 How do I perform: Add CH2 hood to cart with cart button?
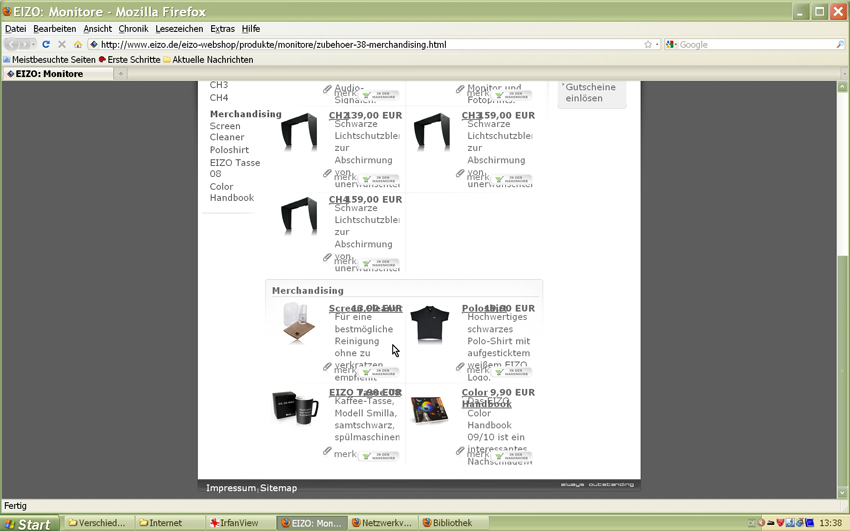pyautogui.click(x=379, y=179)
